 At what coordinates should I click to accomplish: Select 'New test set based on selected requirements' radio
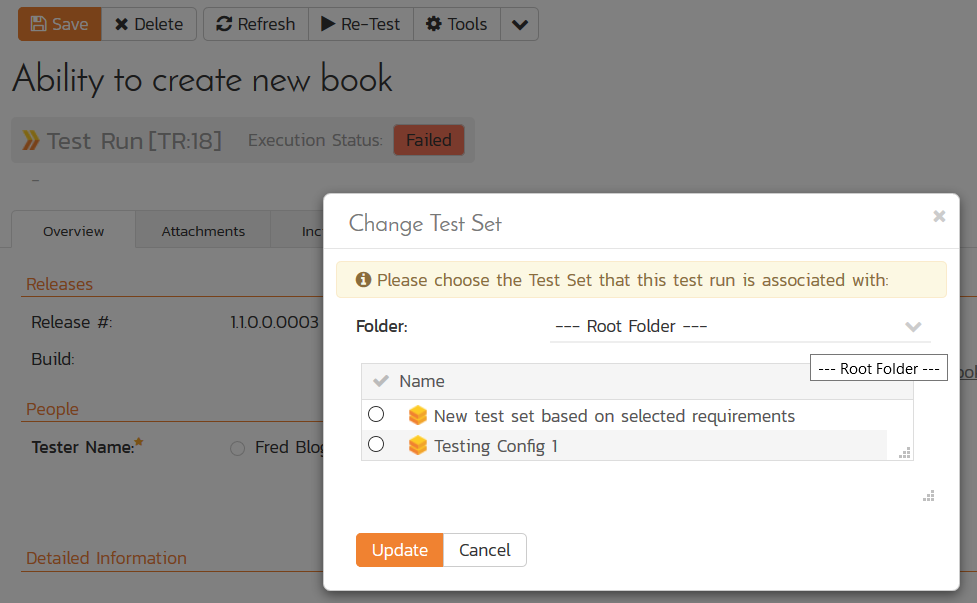(376, 414)
